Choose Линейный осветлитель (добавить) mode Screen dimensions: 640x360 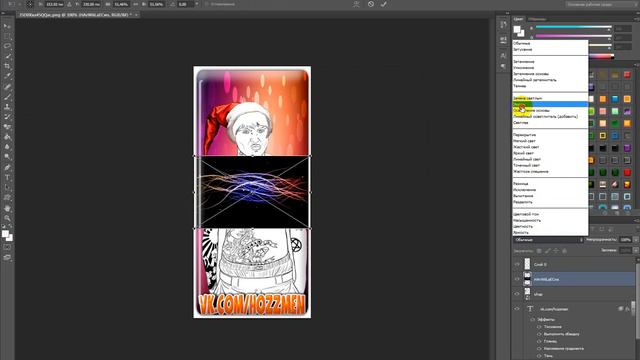(545, 116)
